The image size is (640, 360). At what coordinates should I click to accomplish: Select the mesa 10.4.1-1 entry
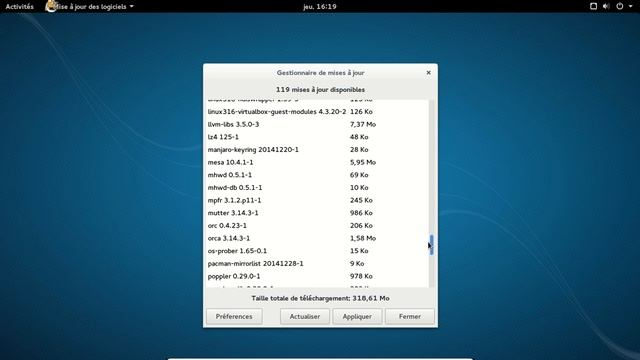point(317,162)
